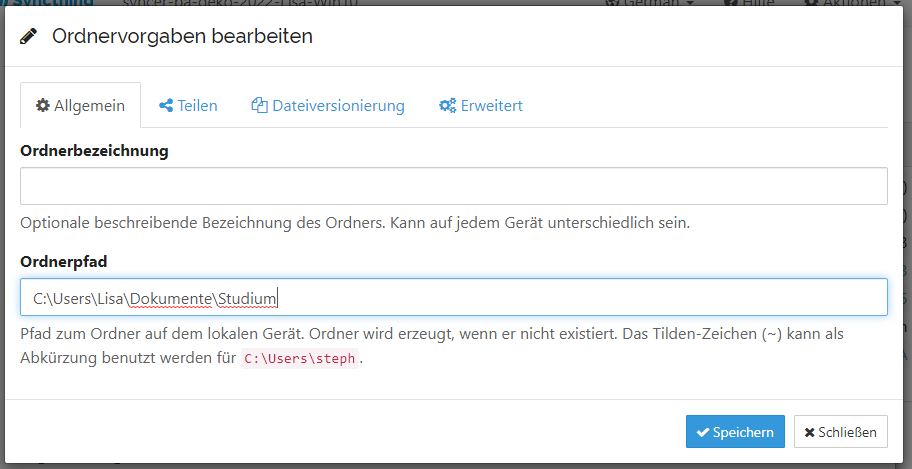Image resolution: width=912 pixels, height=469 pixels.
Task: Open the Teilen tab
Action: tap(188, 105)
